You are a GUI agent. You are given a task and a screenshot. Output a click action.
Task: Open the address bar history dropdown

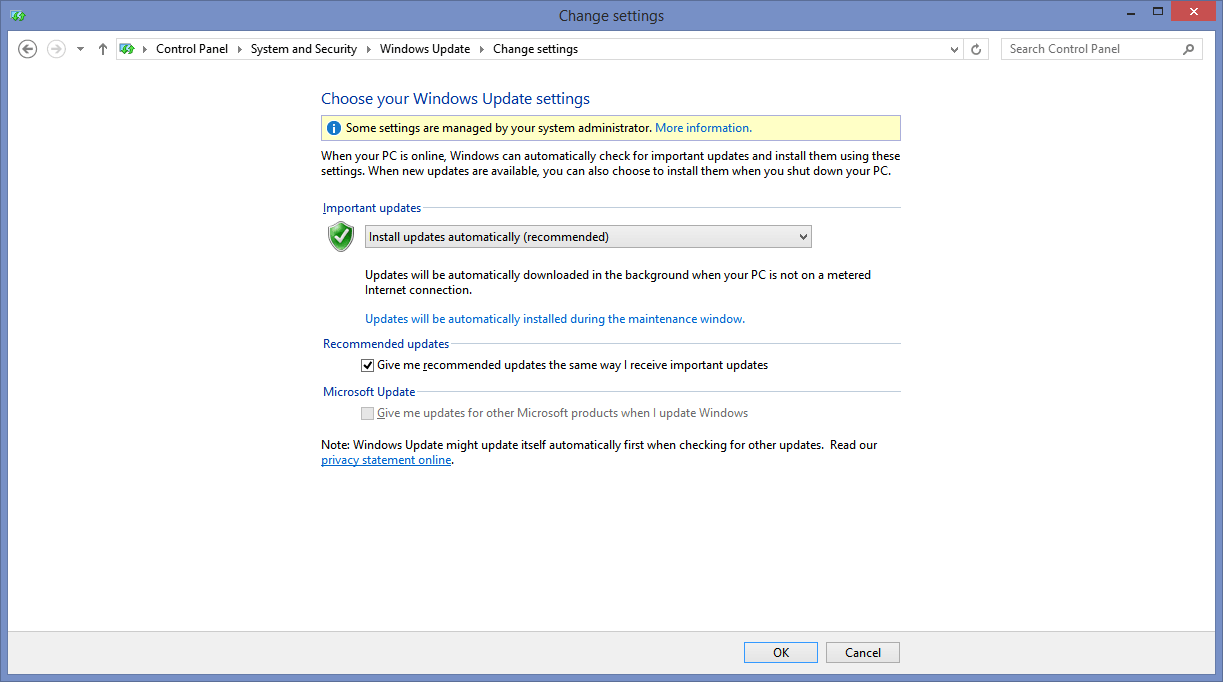954,48
